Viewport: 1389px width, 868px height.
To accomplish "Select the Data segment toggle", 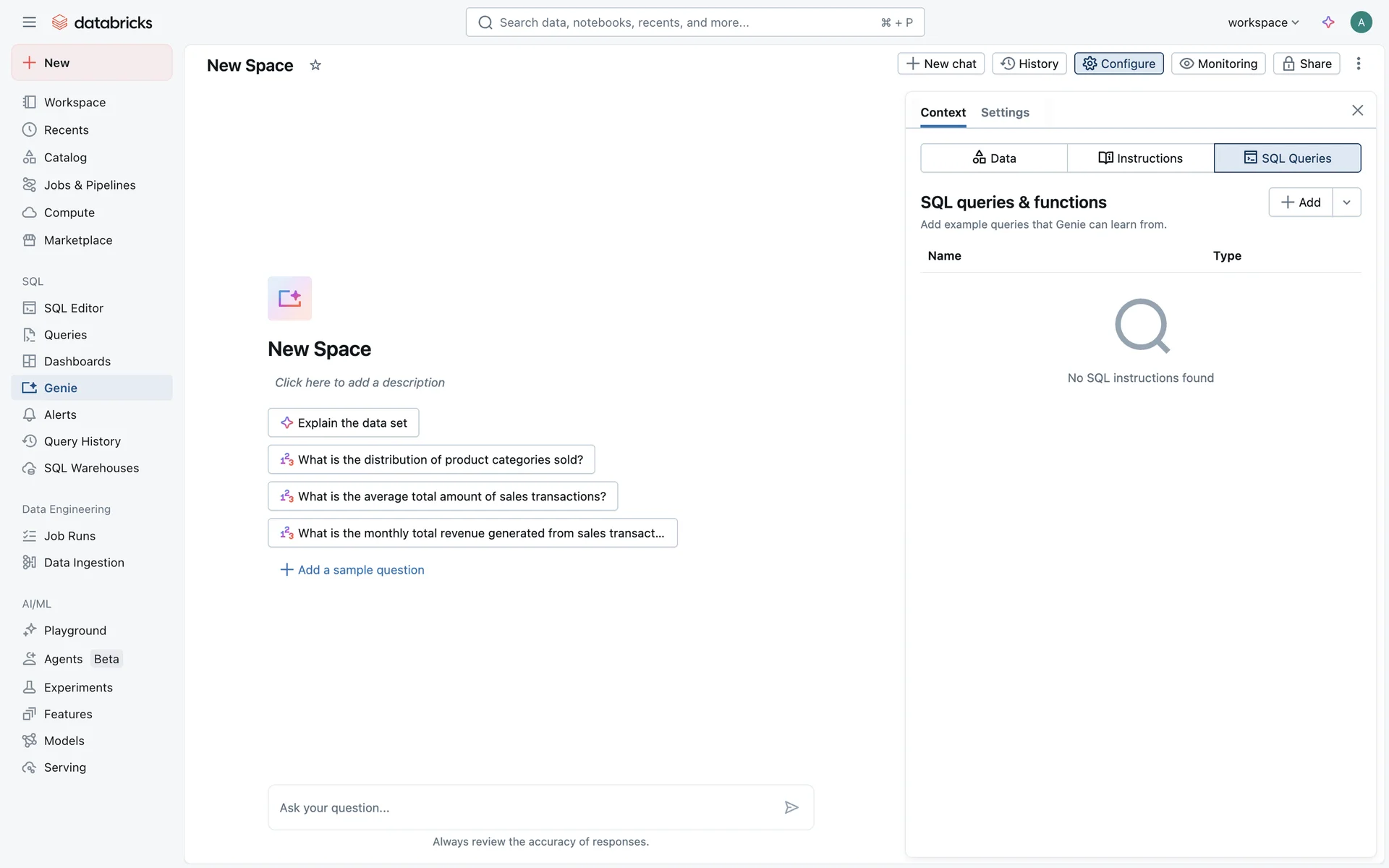I will click(994, 158).
